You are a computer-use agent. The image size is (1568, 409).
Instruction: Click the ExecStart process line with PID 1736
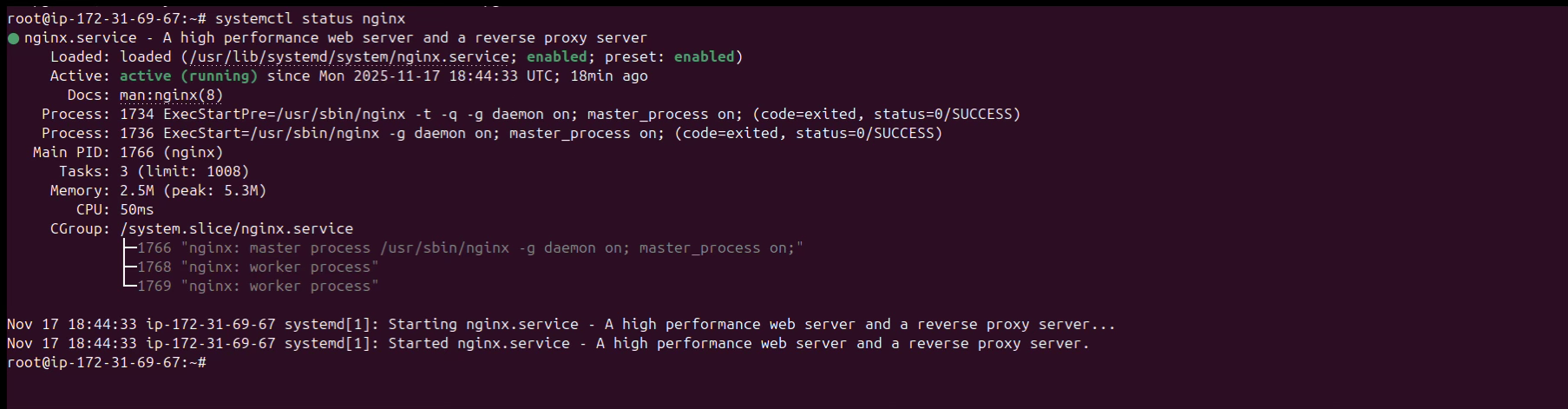530,134
